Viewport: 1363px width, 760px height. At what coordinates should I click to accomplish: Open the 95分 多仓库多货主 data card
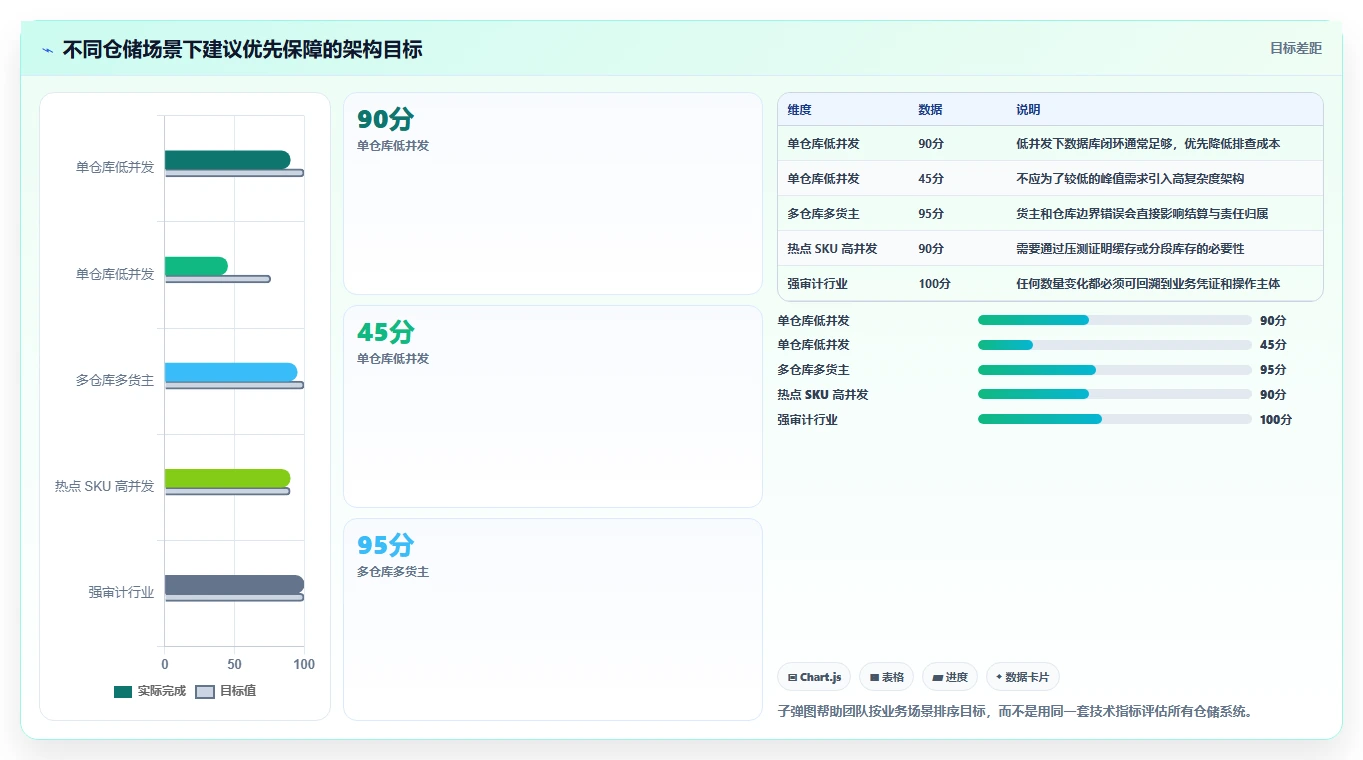click(x=553, y=619)
